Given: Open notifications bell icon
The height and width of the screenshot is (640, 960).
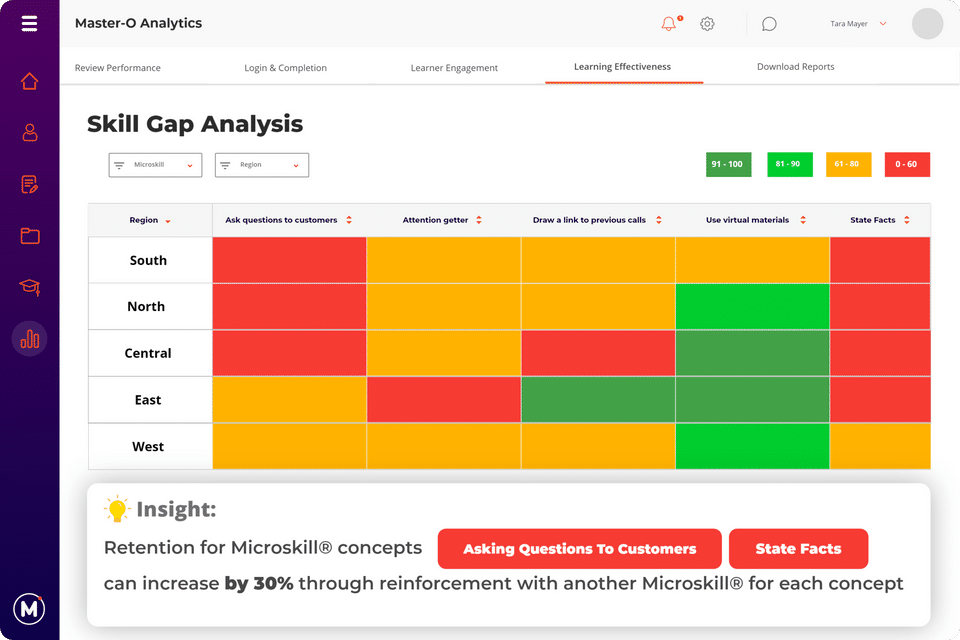Looking at the screenshot, I should [669, 24].
